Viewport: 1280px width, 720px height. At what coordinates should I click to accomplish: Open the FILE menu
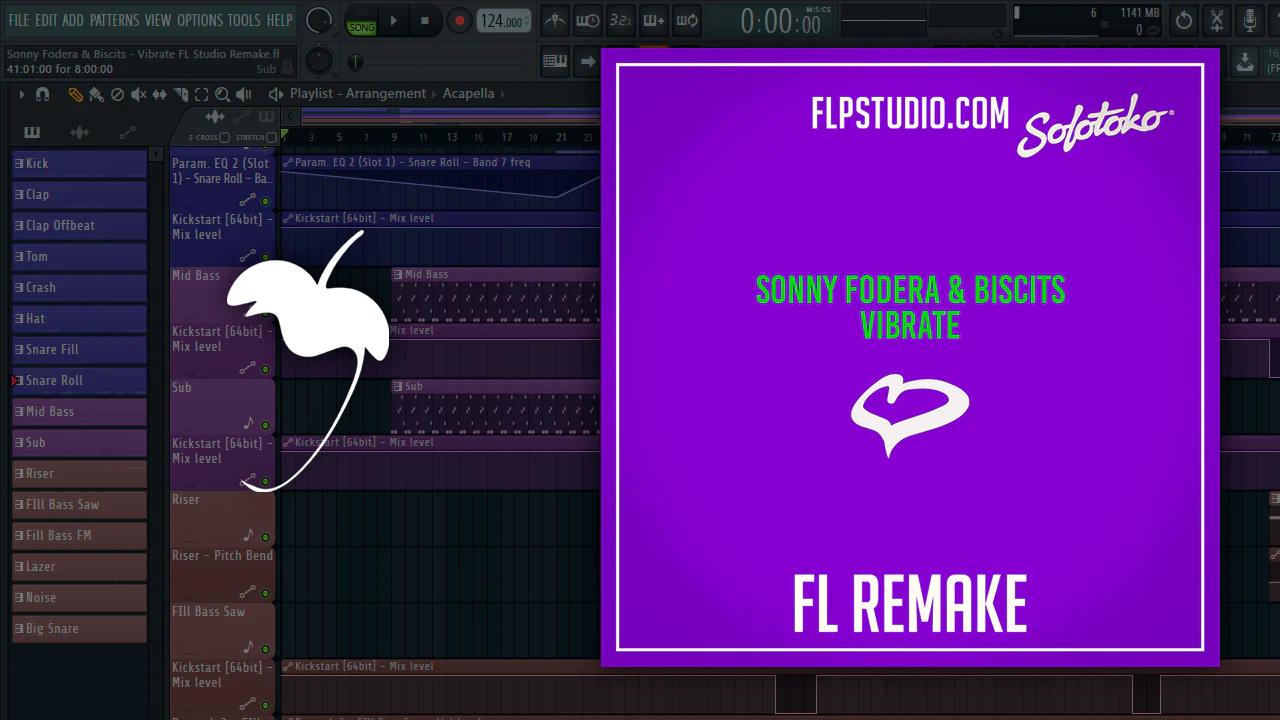tap(18, 20)
